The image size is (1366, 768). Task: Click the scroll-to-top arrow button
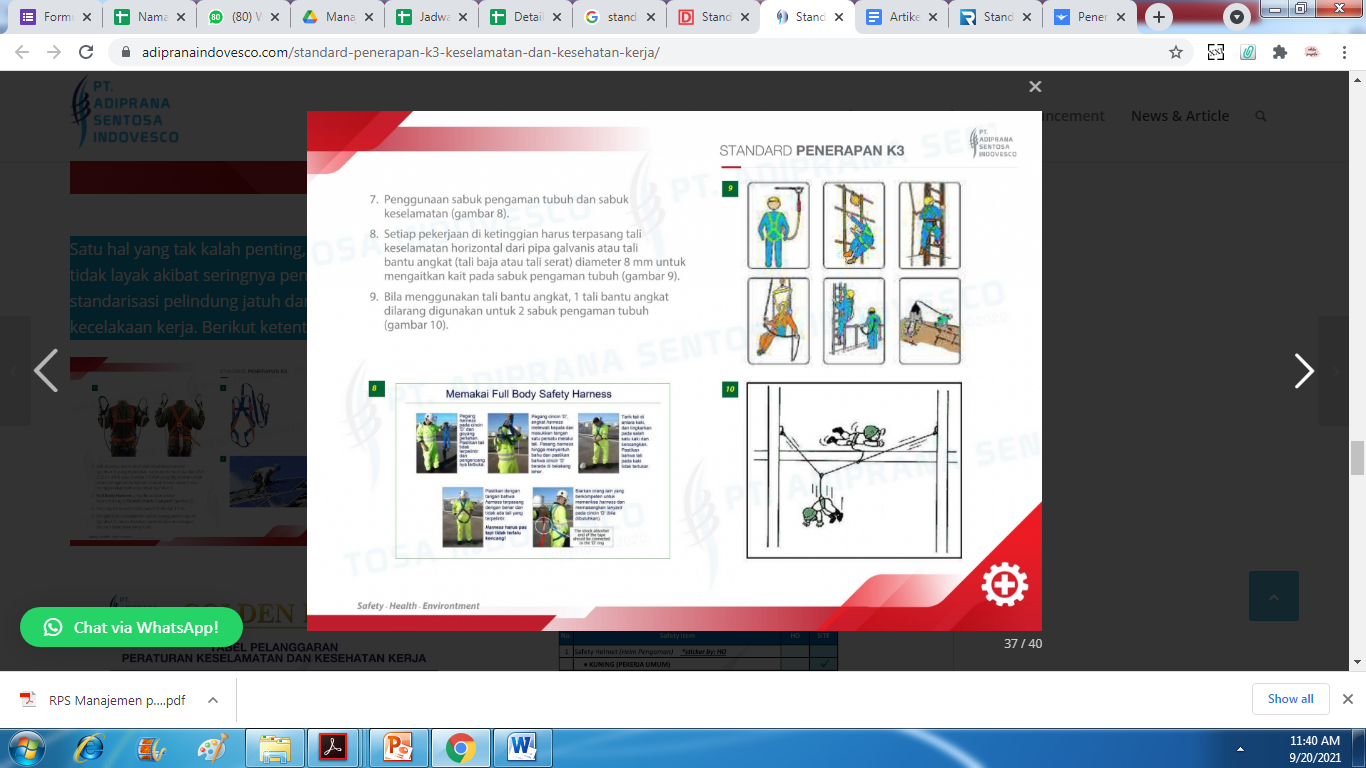(x=1274, y=596)
